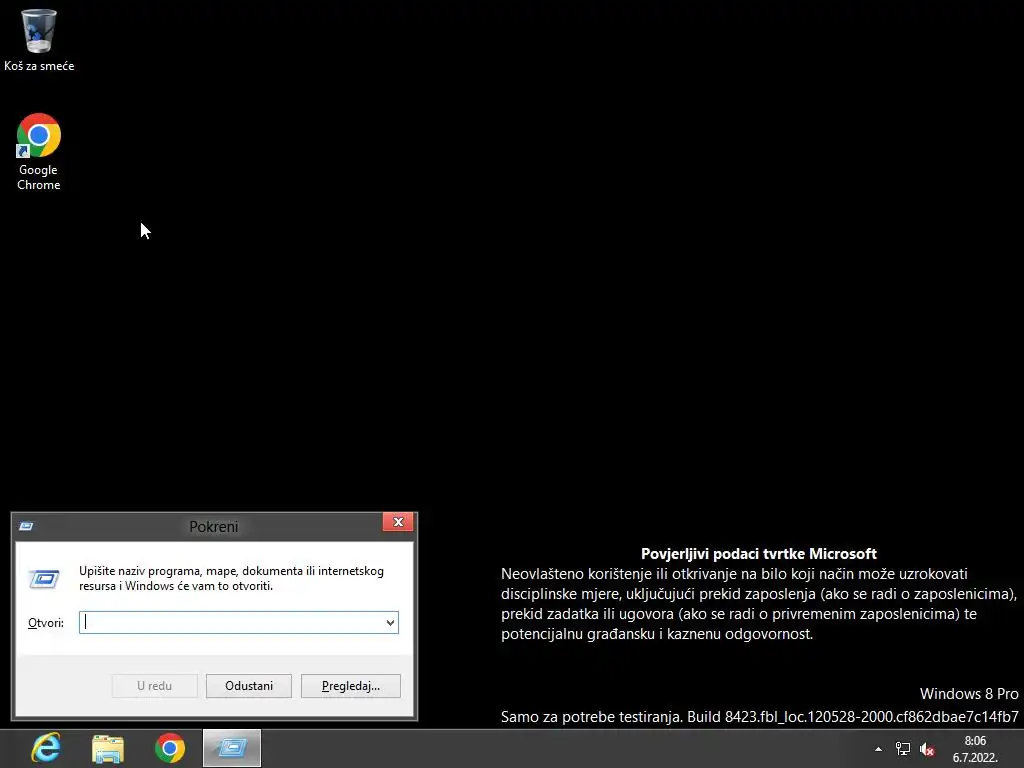The image size is (1024, 768).
Task: Show hidden tray icons arrow
Action: pos(878,749)
